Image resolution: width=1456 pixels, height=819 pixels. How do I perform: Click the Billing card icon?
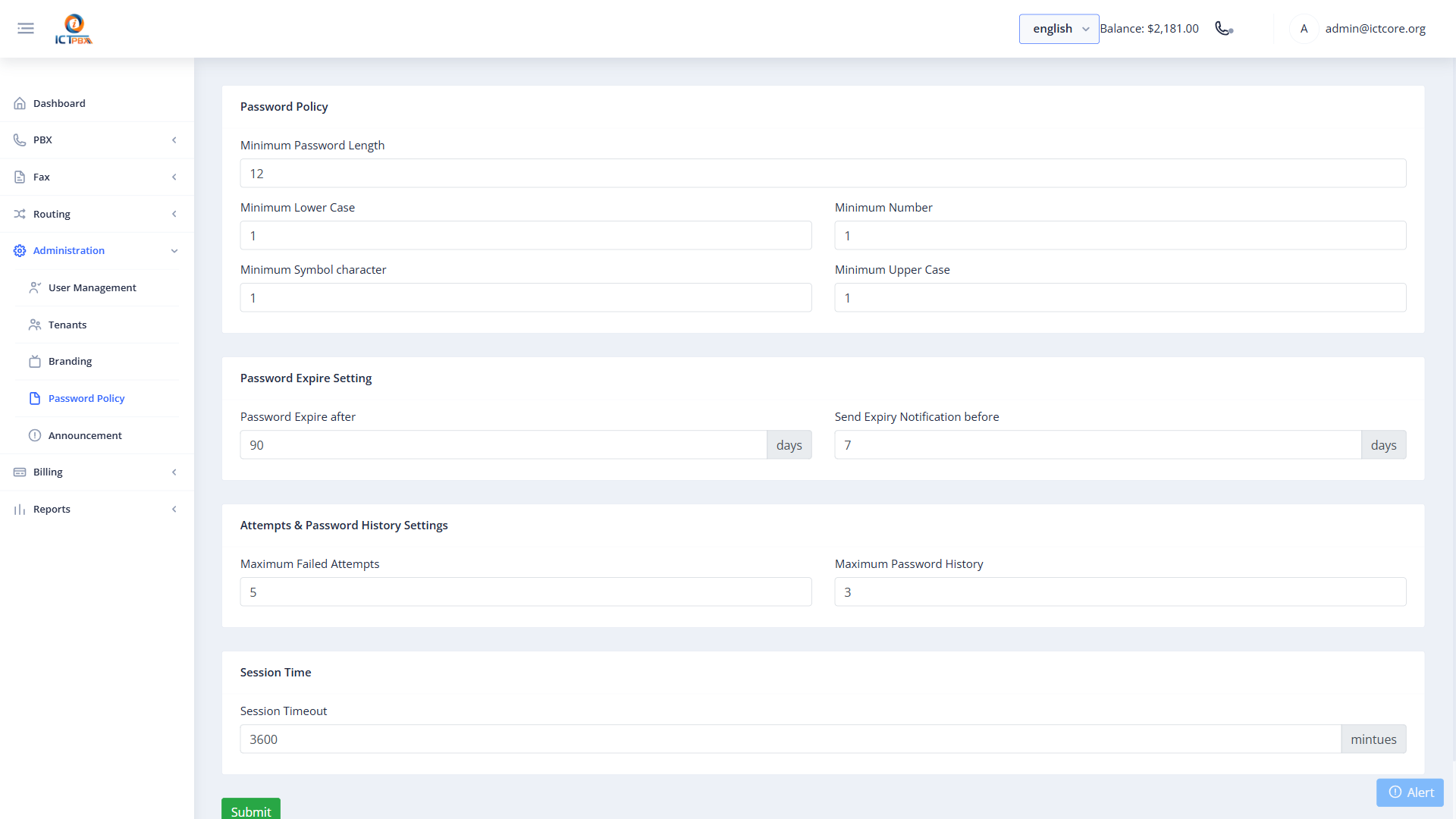pos(20,472)
